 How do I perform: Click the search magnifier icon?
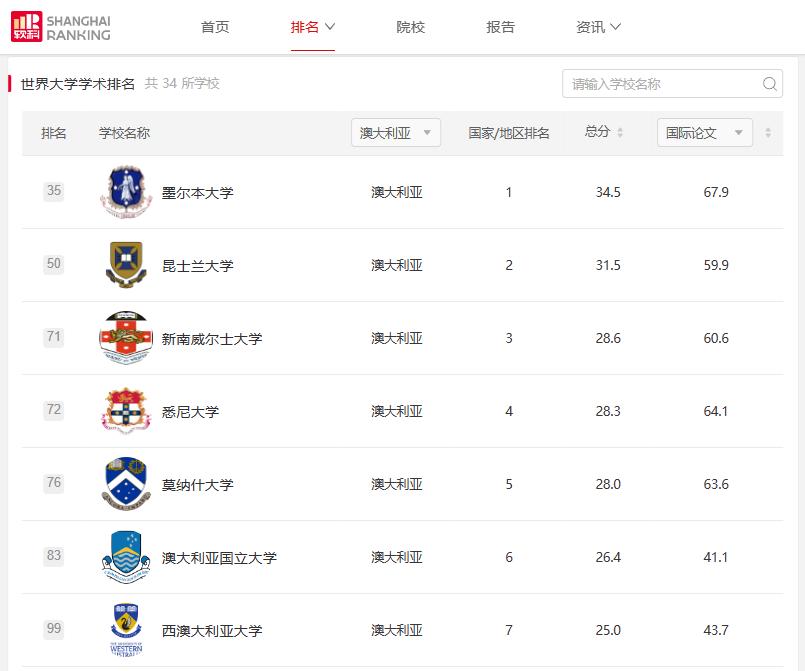(768, 84)
